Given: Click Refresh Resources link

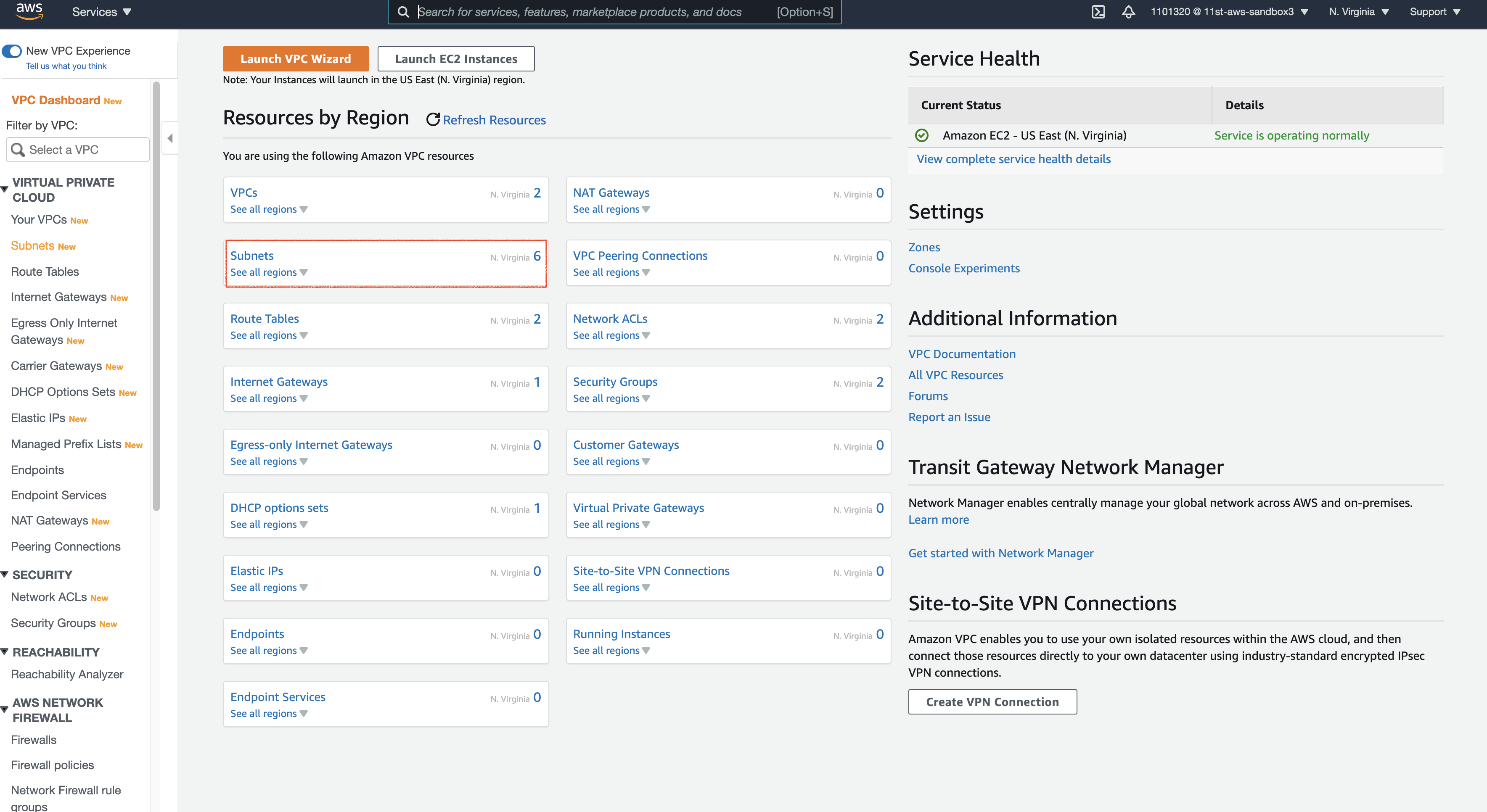Looking at the screenshot, I should [x=494, y=120].
